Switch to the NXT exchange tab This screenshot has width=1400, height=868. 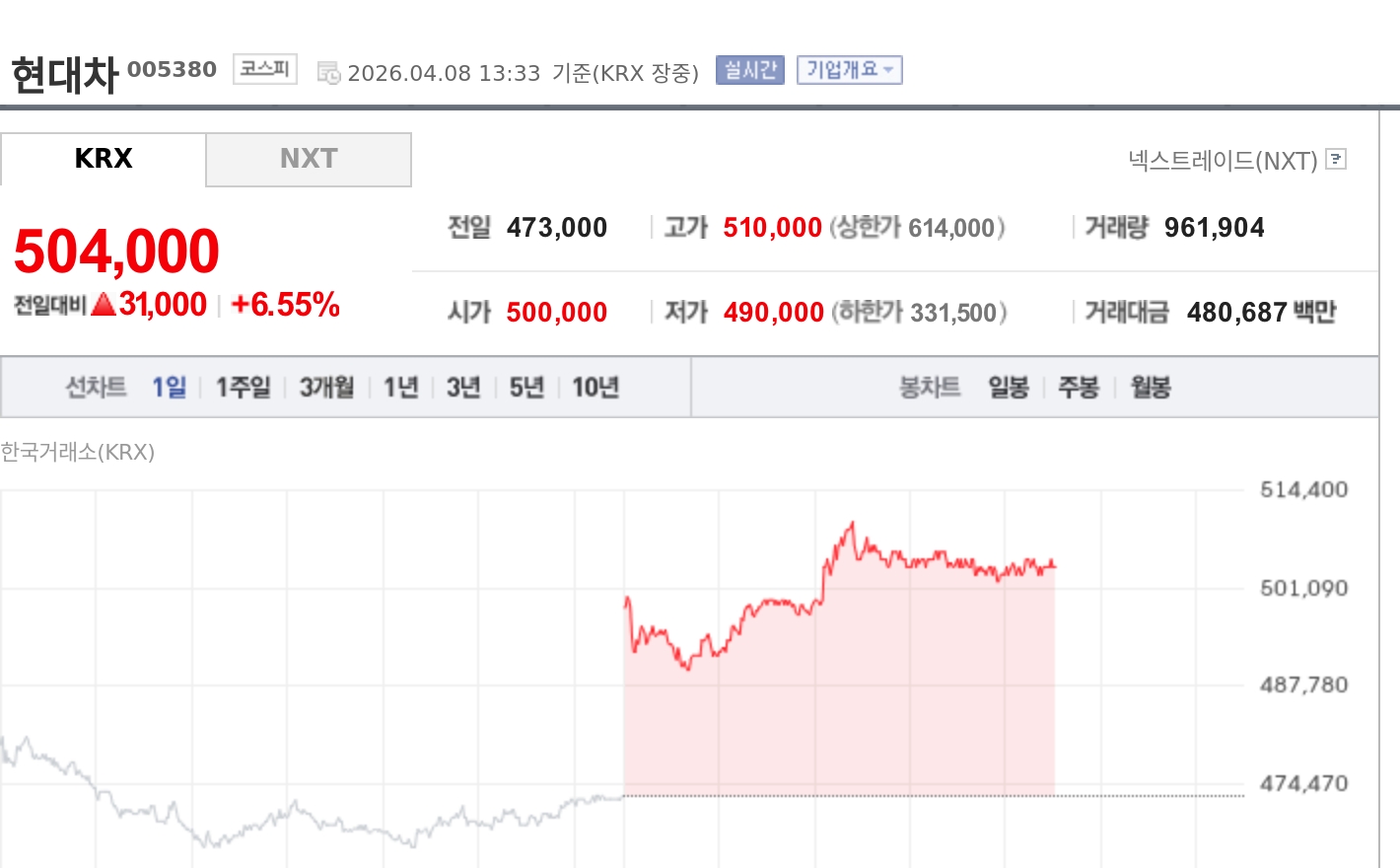pyautogui.click(x=308, y=159)
